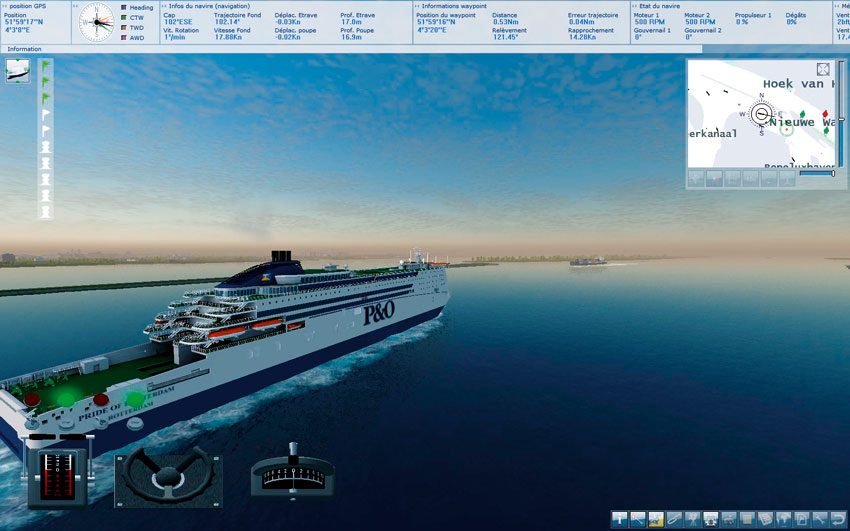Collapse the Infos du navire panel arrows
Image resolution: width=850 pixels, height=531 pixels.
165,6
